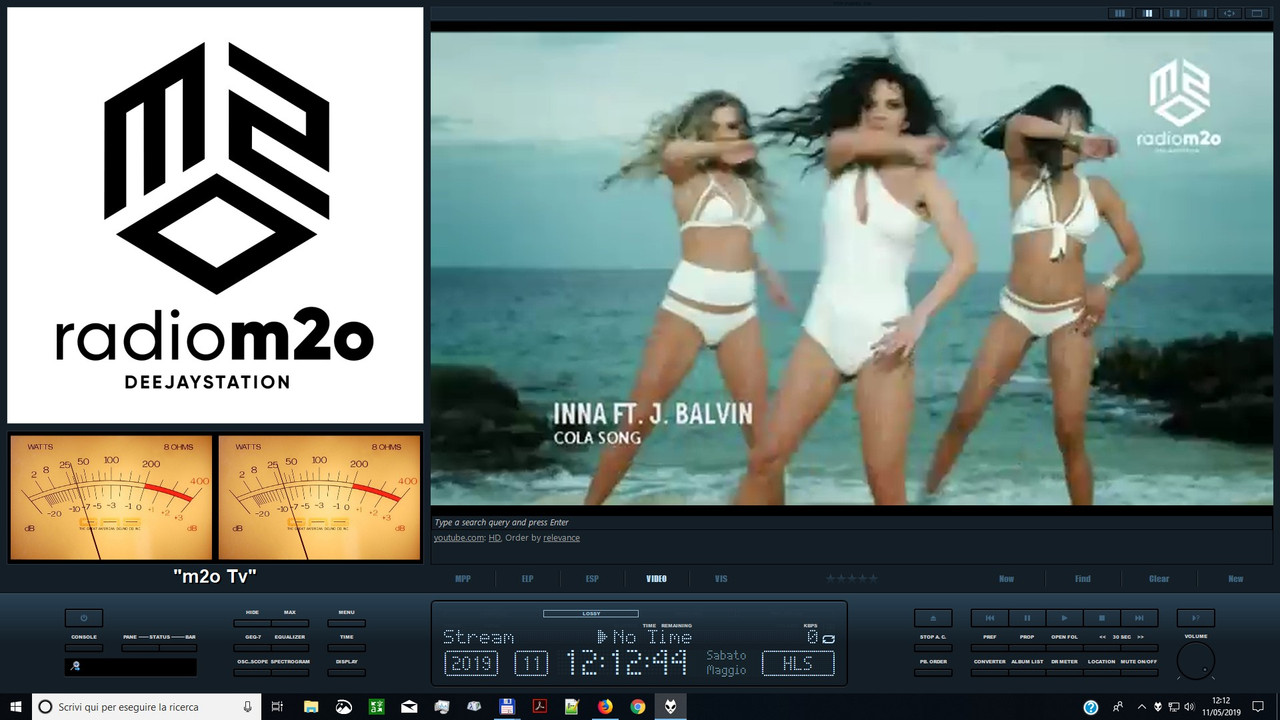
Task: Open Chrome from the taskbar
Action: tap(637, 706)
